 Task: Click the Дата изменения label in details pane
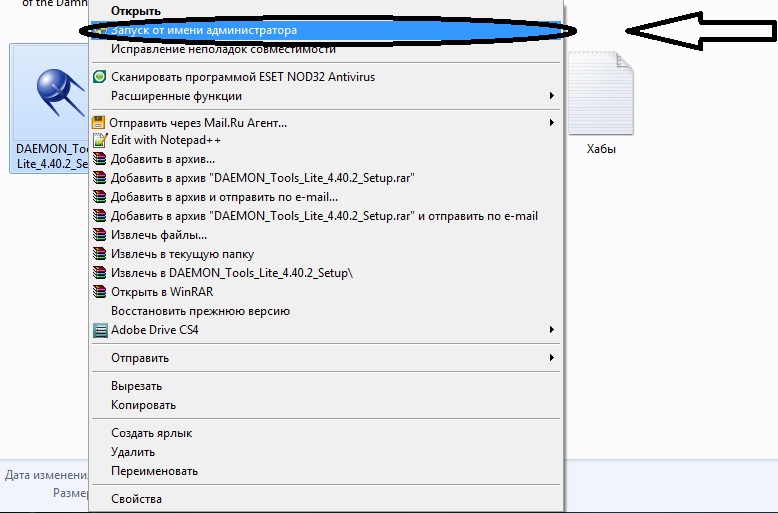click(46, 475)
